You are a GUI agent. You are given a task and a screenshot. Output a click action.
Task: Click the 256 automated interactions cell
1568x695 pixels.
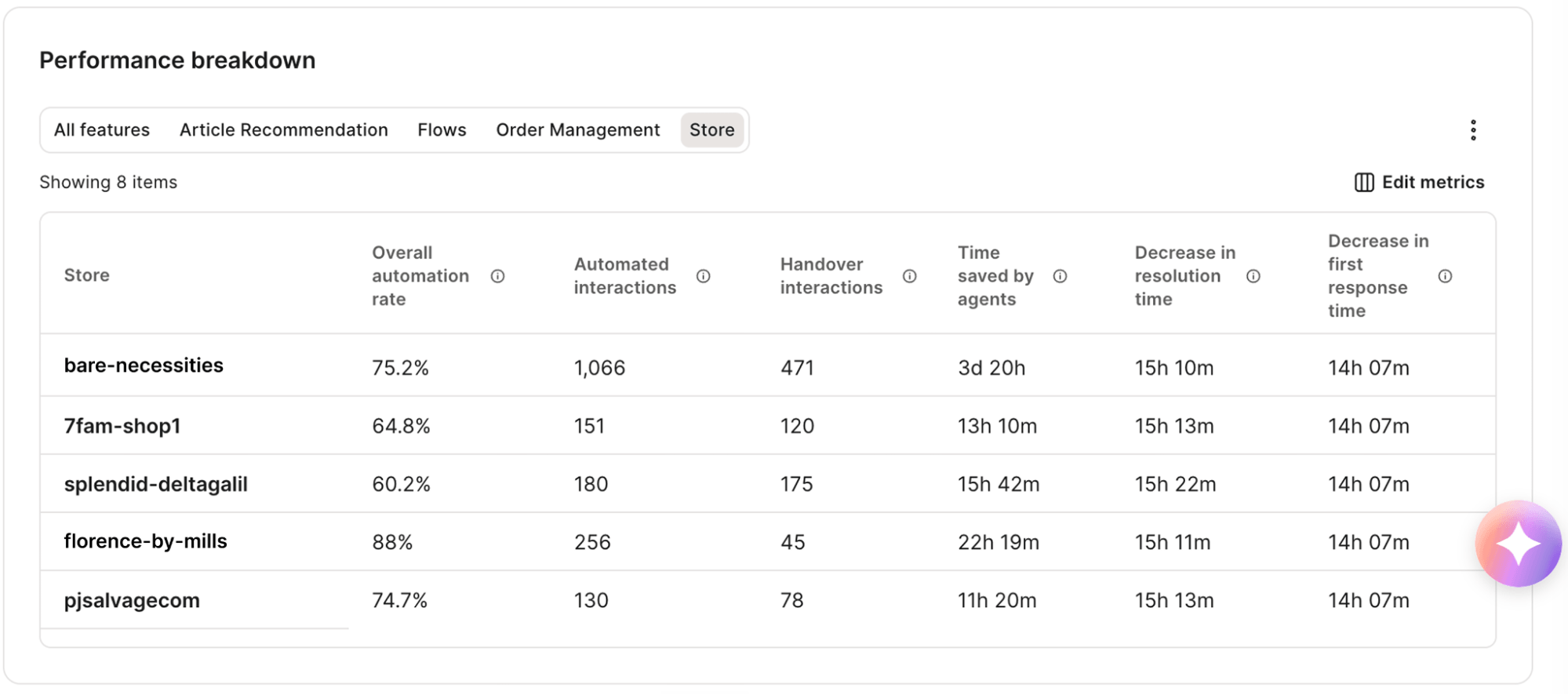592,542
